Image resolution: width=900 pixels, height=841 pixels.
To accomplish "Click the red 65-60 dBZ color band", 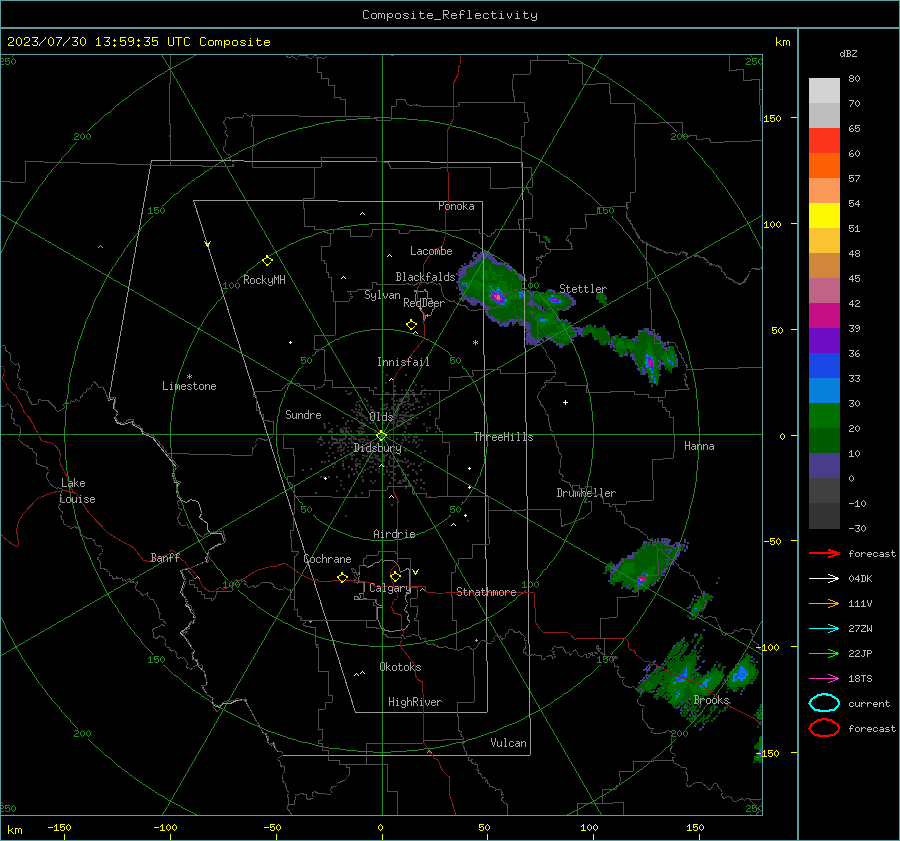I will tap(824, 140).
